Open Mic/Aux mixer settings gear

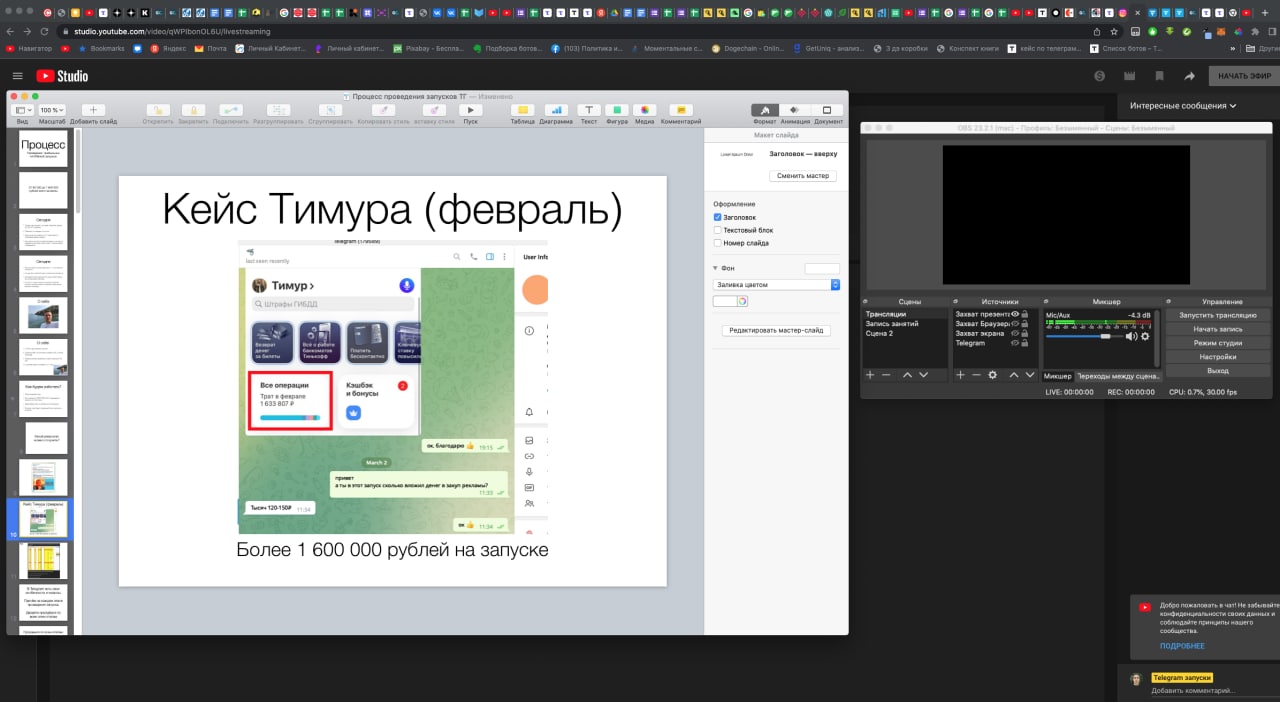click(x=1146, y=336)
